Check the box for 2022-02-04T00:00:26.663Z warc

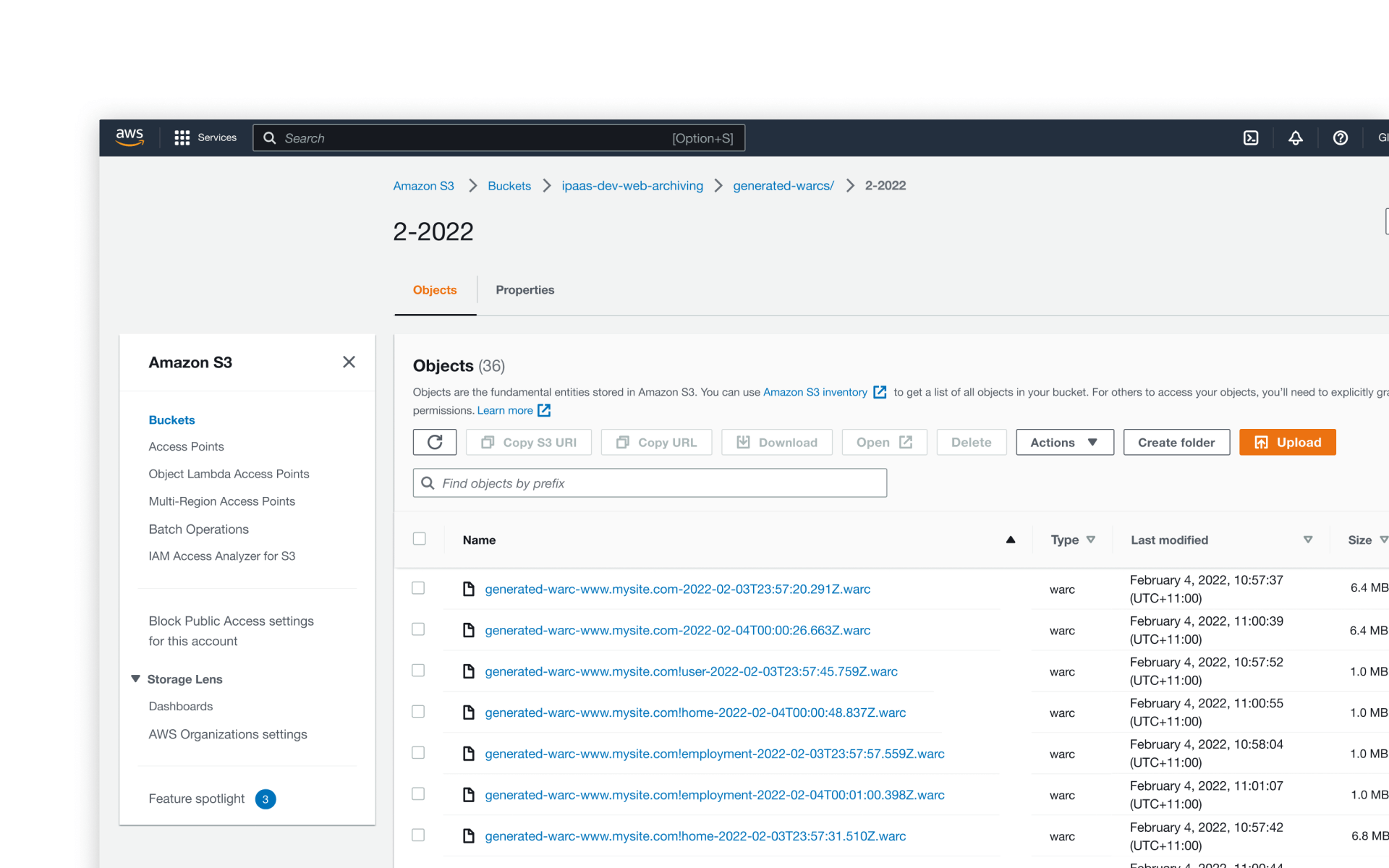[x=418, y=629]
